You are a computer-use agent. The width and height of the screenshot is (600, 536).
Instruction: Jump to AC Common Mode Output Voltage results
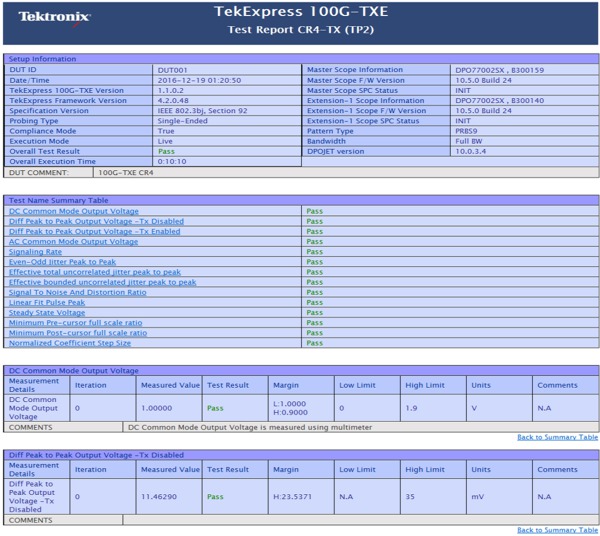point(73,241)
